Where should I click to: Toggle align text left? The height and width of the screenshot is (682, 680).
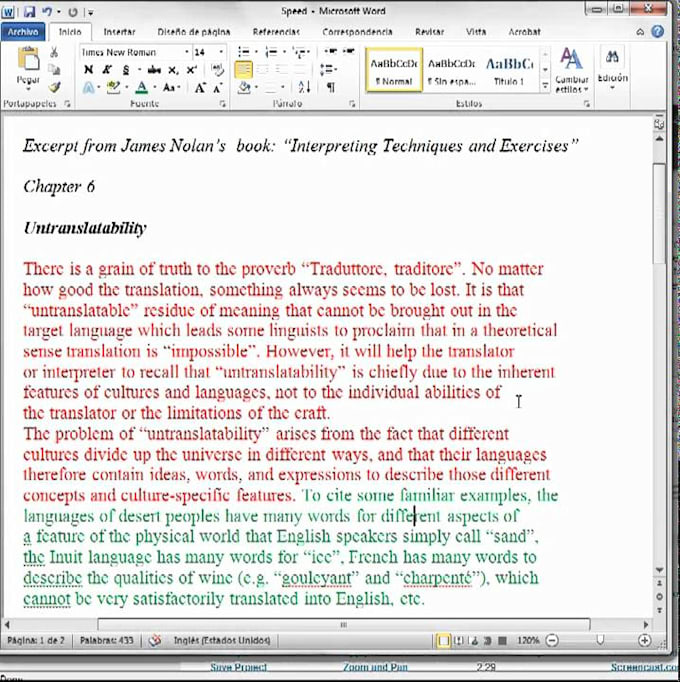click(244, 70)
